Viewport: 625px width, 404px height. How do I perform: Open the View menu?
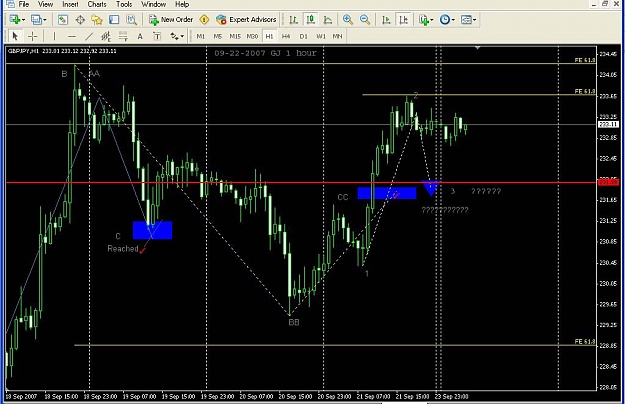coord(45,4)
